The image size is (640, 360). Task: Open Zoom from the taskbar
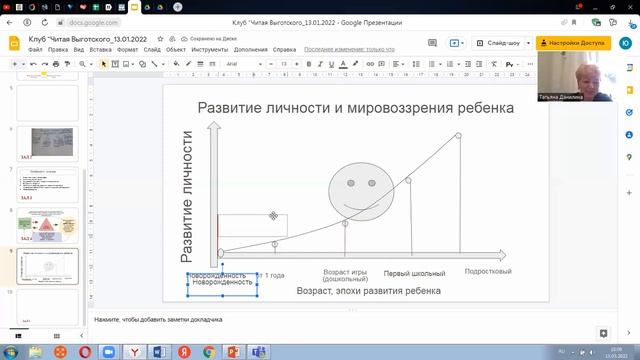109,352
